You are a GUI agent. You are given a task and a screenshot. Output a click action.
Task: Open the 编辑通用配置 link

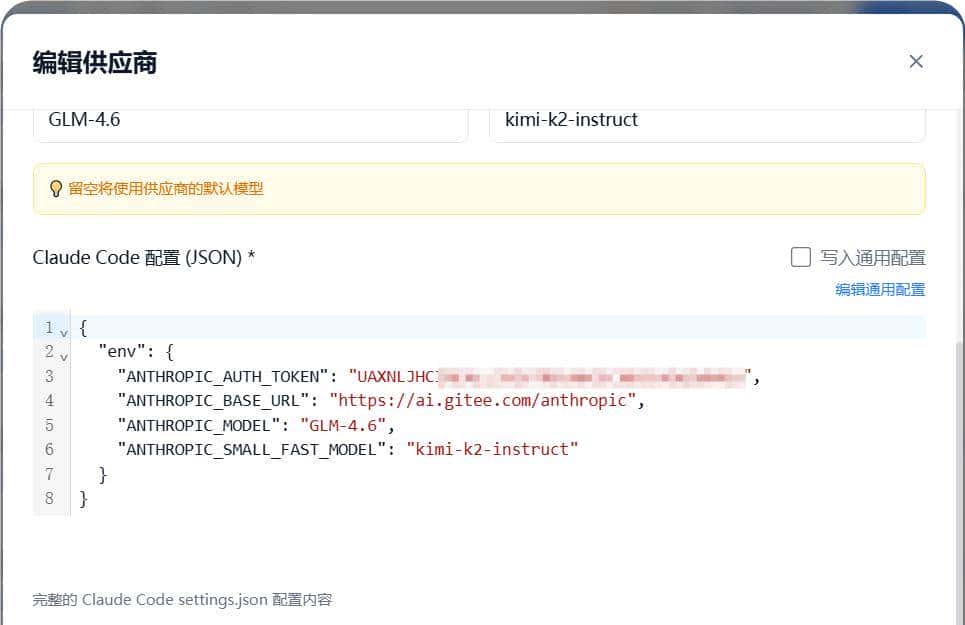[x=880, y=290]
